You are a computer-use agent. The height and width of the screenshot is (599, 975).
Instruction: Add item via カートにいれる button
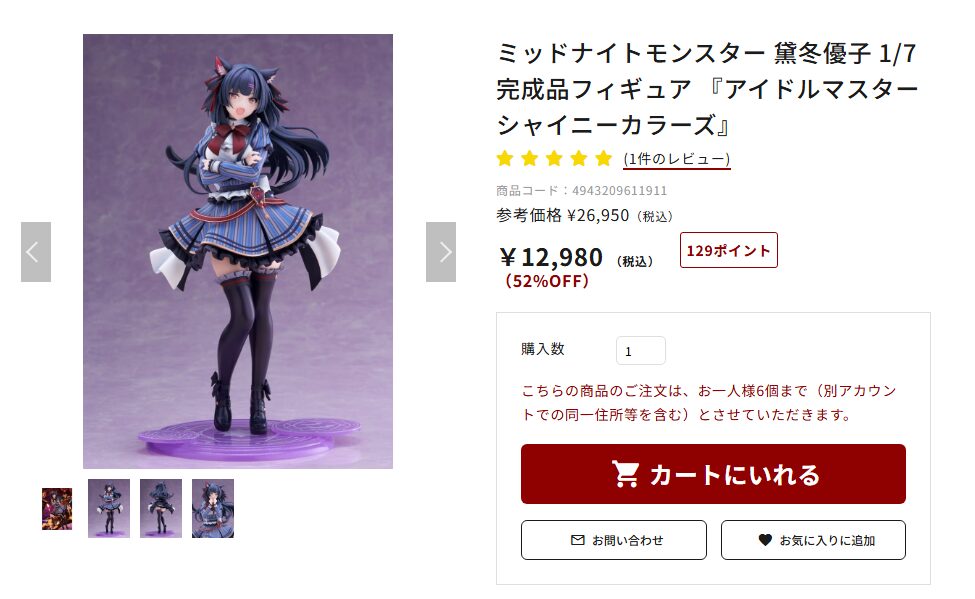point(713,474)
